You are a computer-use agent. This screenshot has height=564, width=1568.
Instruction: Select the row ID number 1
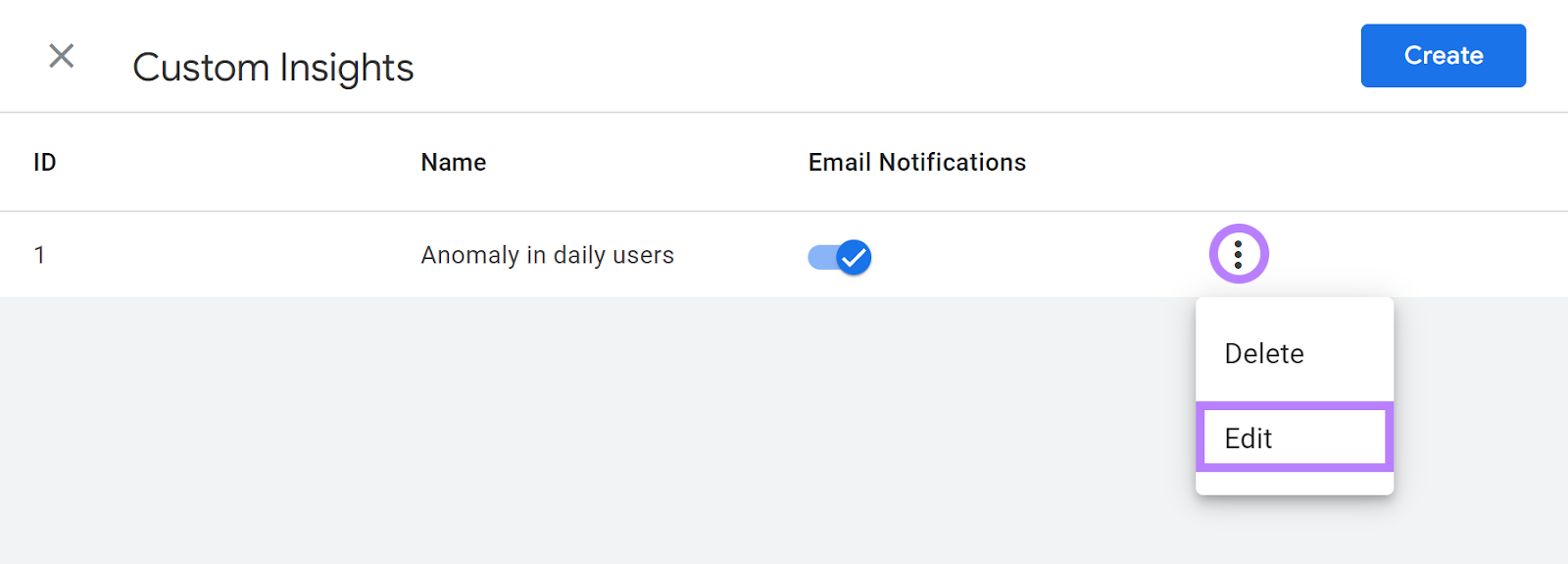click(x=39, y=255)
